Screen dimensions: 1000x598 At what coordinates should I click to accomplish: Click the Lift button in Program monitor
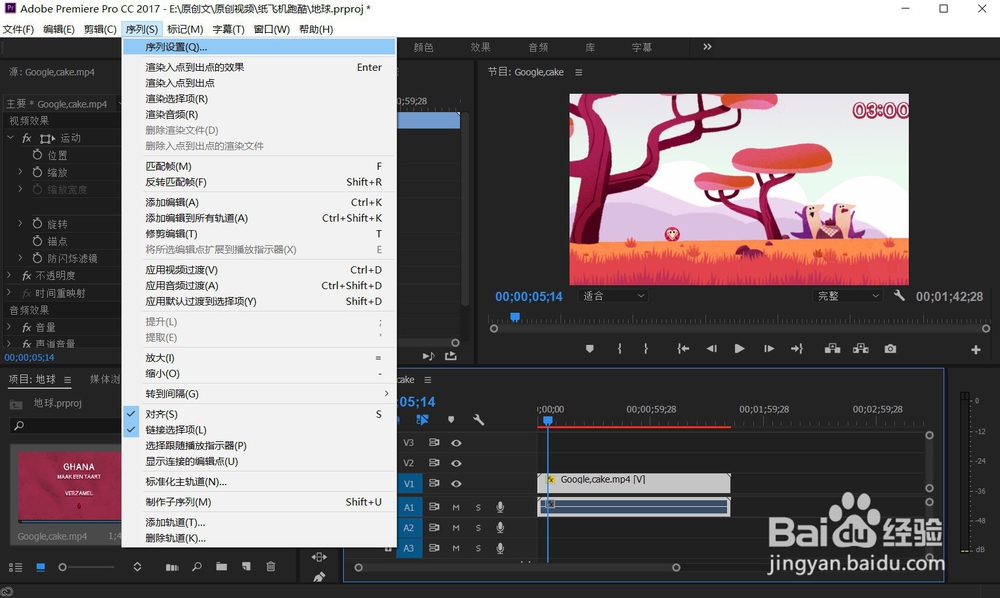tap(832, 349)
